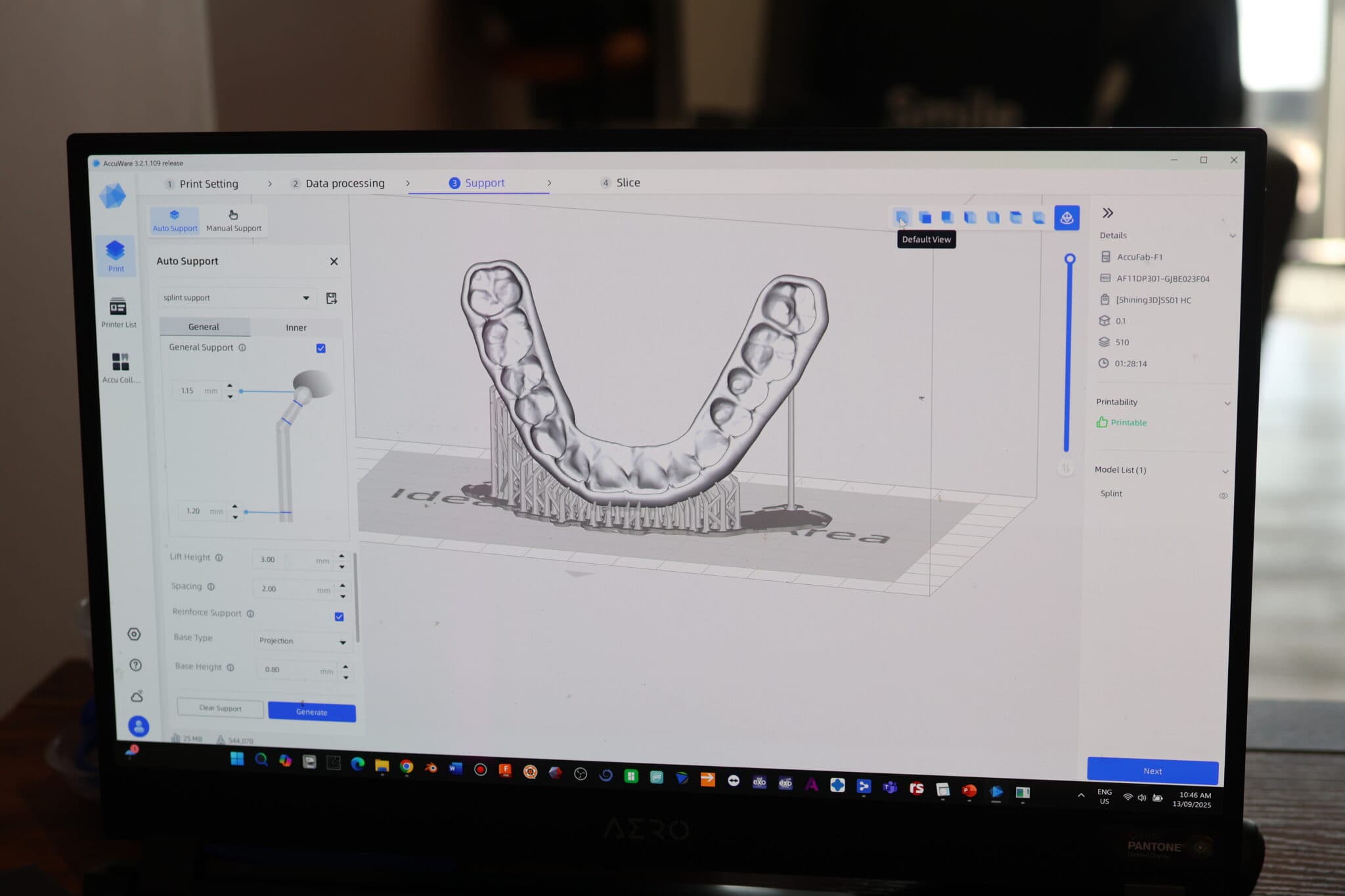Go to Data processing step
The width and height of the screenshot is (1345, 896).
pos(338,183)
